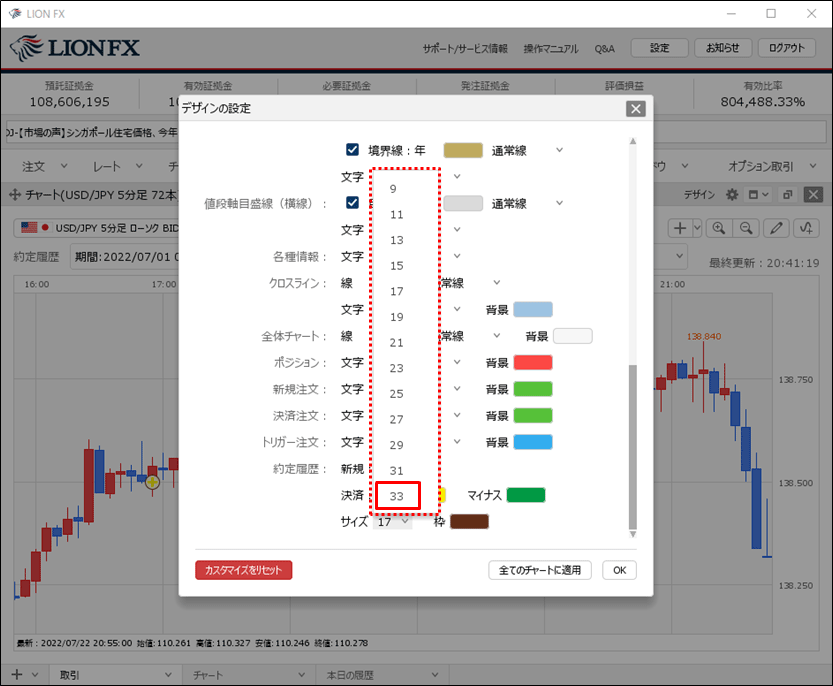The height and width of the screenshot is (686, 833).
Task: Click the カスタマイズをリセット button
Action: click(243, 570)
